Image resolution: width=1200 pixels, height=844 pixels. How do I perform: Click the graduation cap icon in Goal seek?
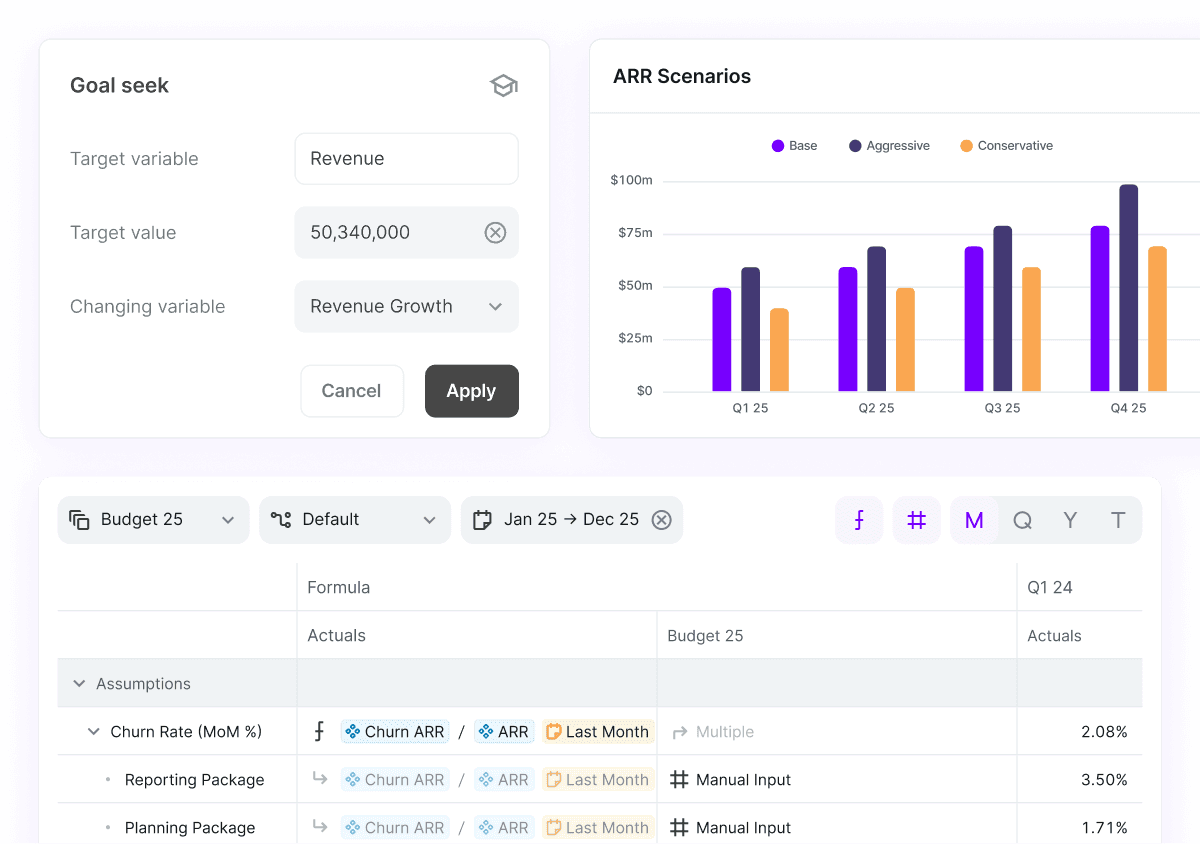[503, 85]
